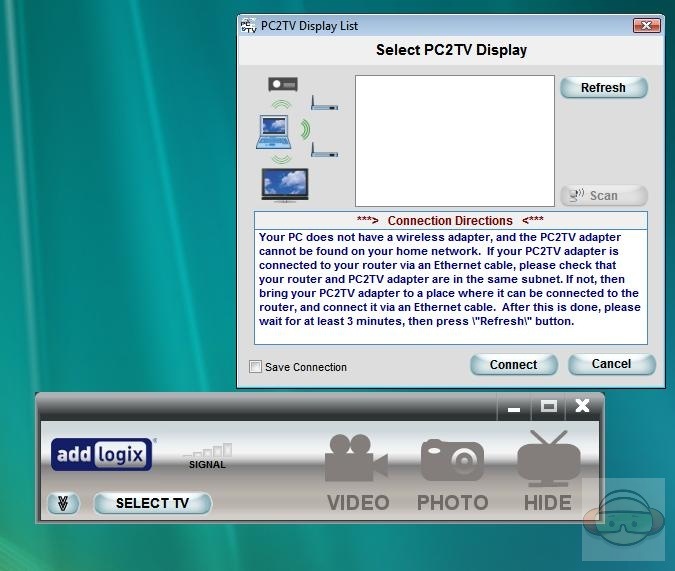675x571 pixels.
Task: Enable the Save Connection checkbox
Action: coord(256,367)
